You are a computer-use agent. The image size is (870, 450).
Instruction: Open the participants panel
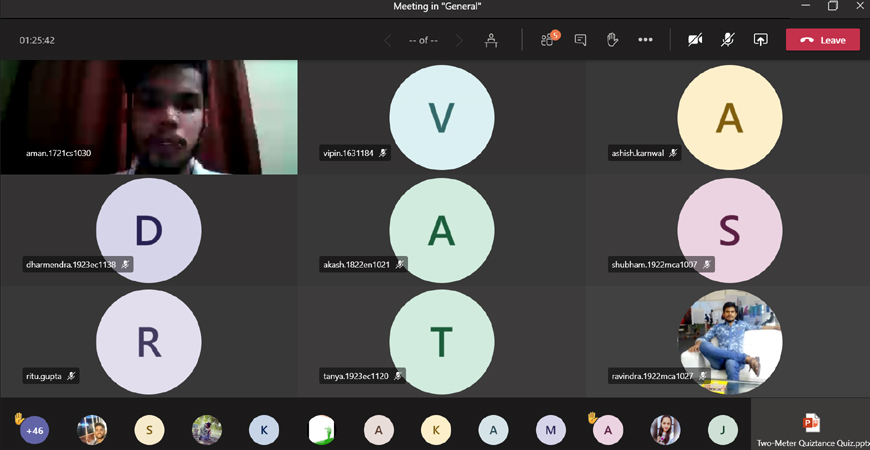tap(547, 40)
